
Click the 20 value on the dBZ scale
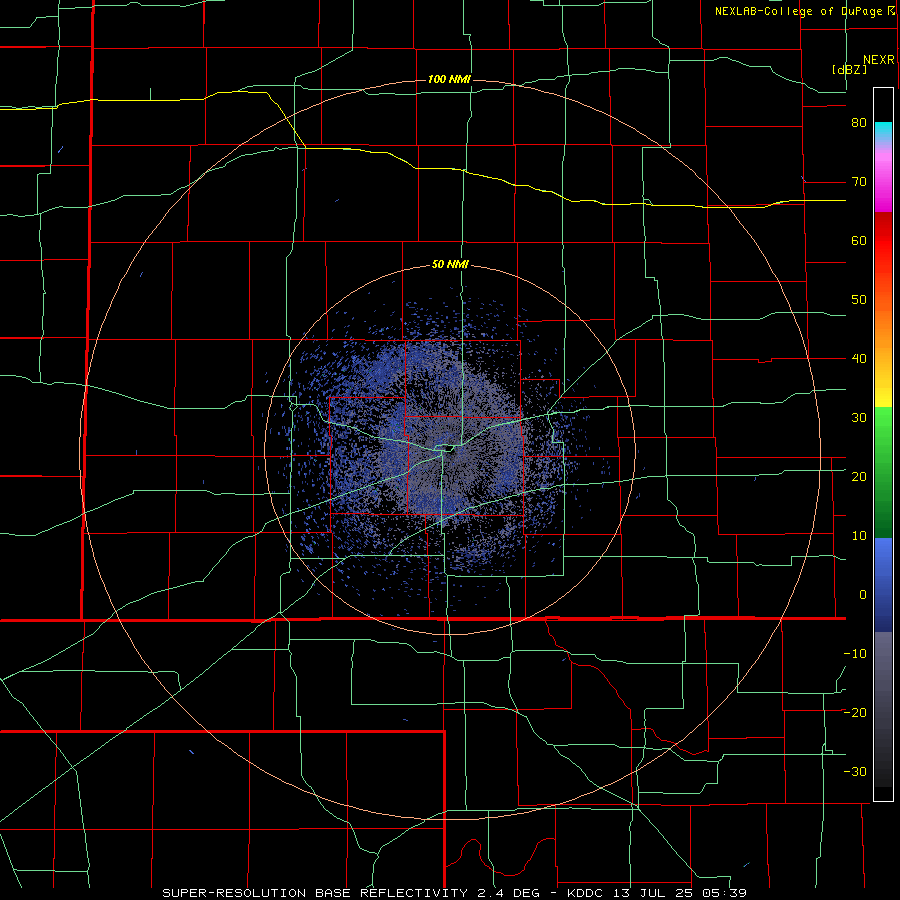click(859, 477)
